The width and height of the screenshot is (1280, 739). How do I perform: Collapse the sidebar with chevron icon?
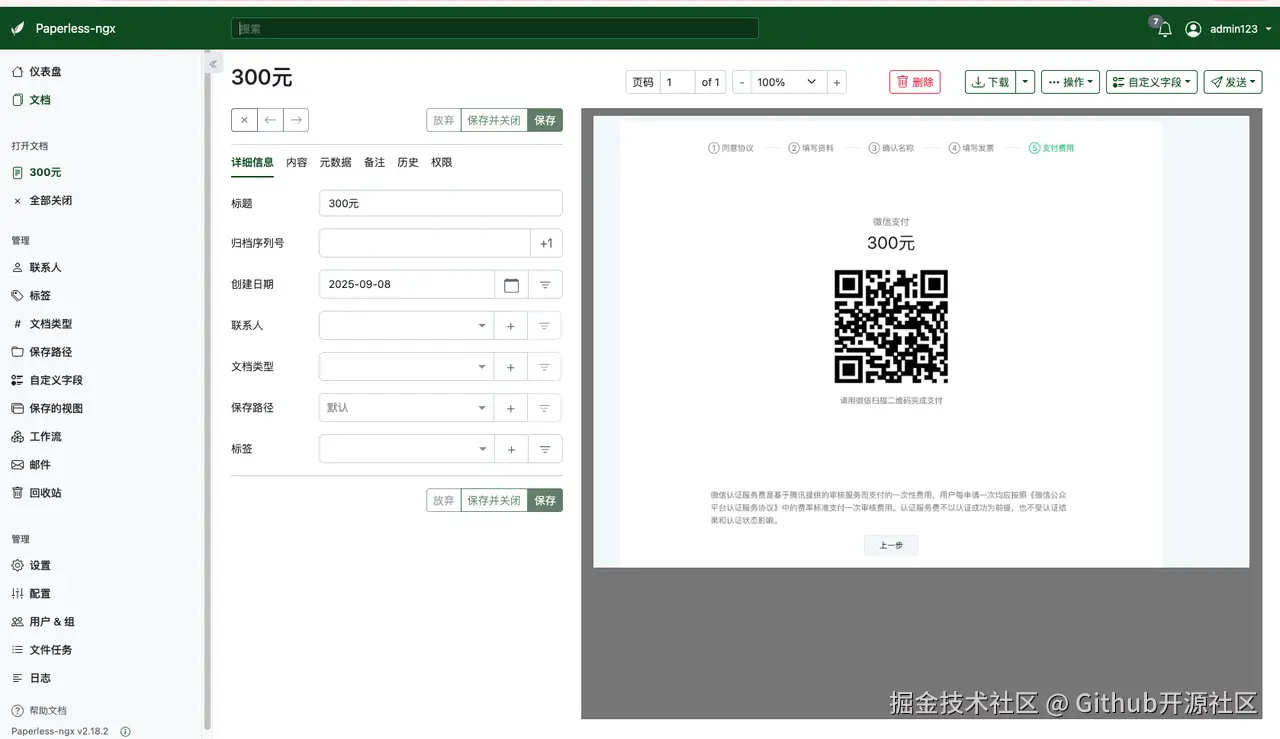(x=213, y=64)
